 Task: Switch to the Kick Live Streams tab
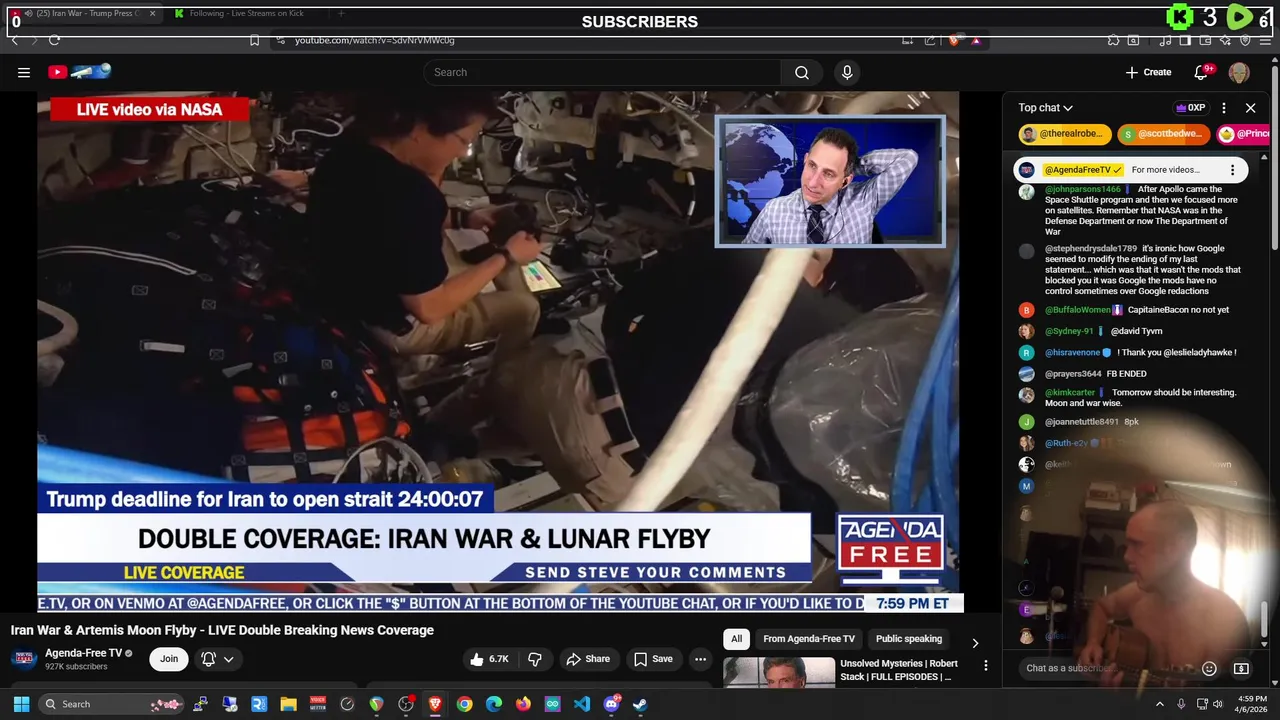(245, 13)
